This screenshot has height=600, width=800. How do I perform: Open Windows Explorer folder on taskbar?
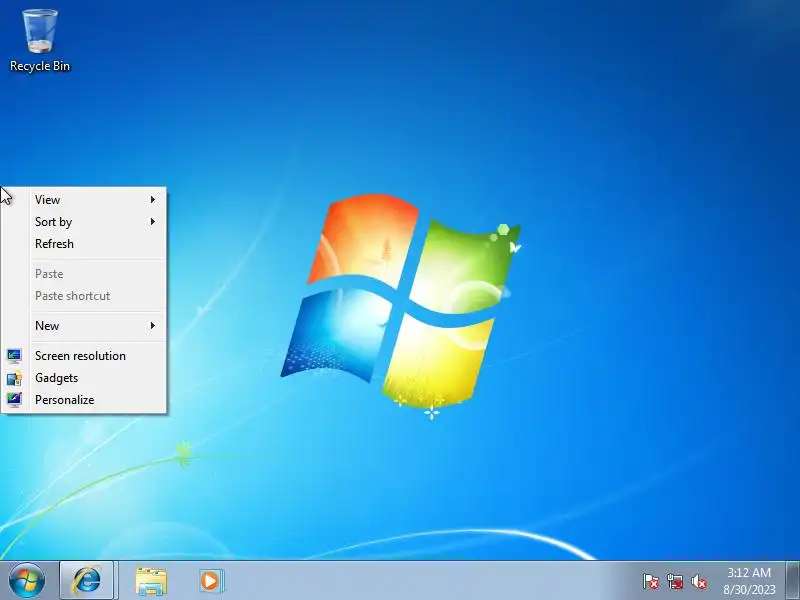(x=151, y=581)
